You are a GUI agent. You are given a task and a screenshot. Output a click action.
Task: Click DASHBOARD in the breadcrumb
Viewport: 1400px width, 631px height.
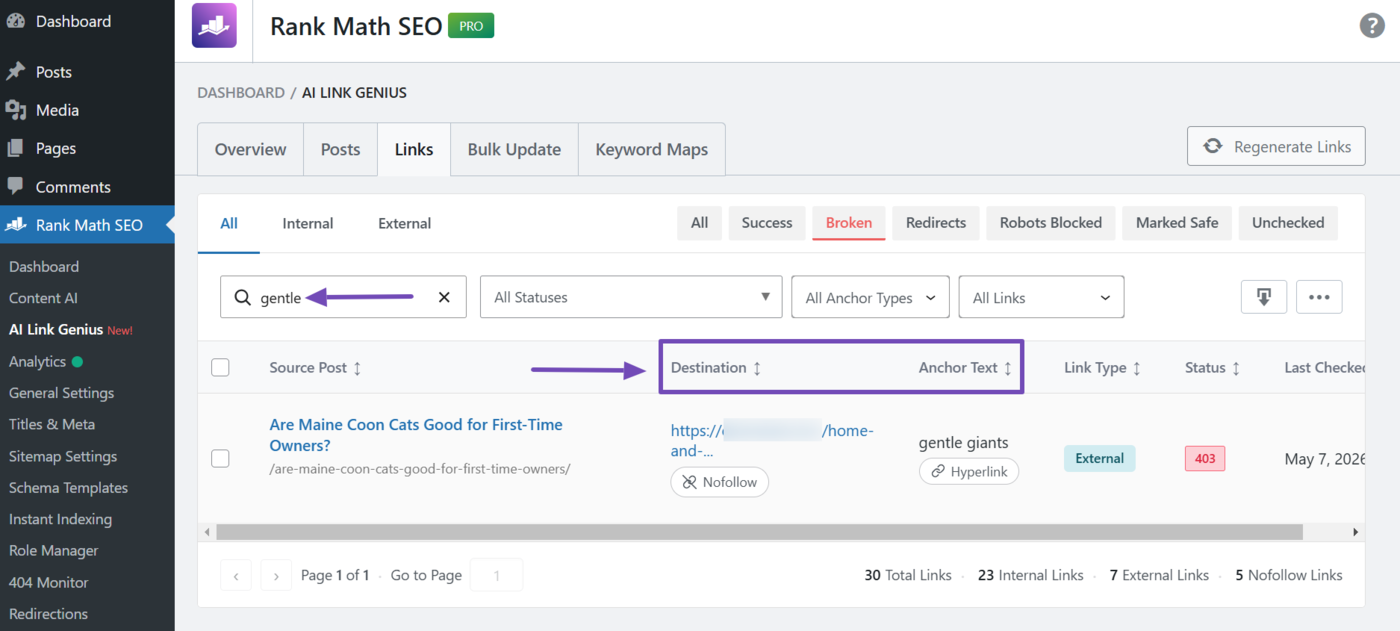pos(241,92)
